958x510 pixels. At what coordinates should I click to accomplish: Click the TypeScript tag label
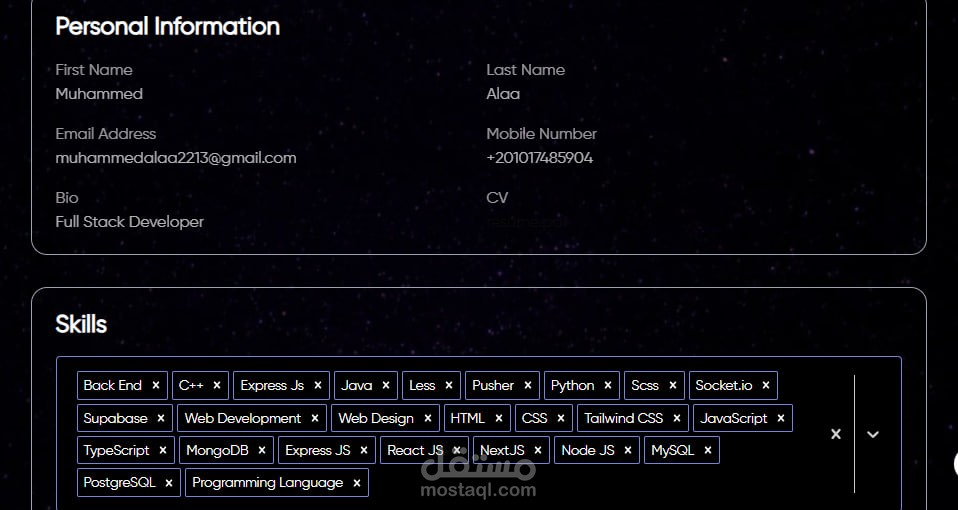pyautogui.click(x=117, y=451)
